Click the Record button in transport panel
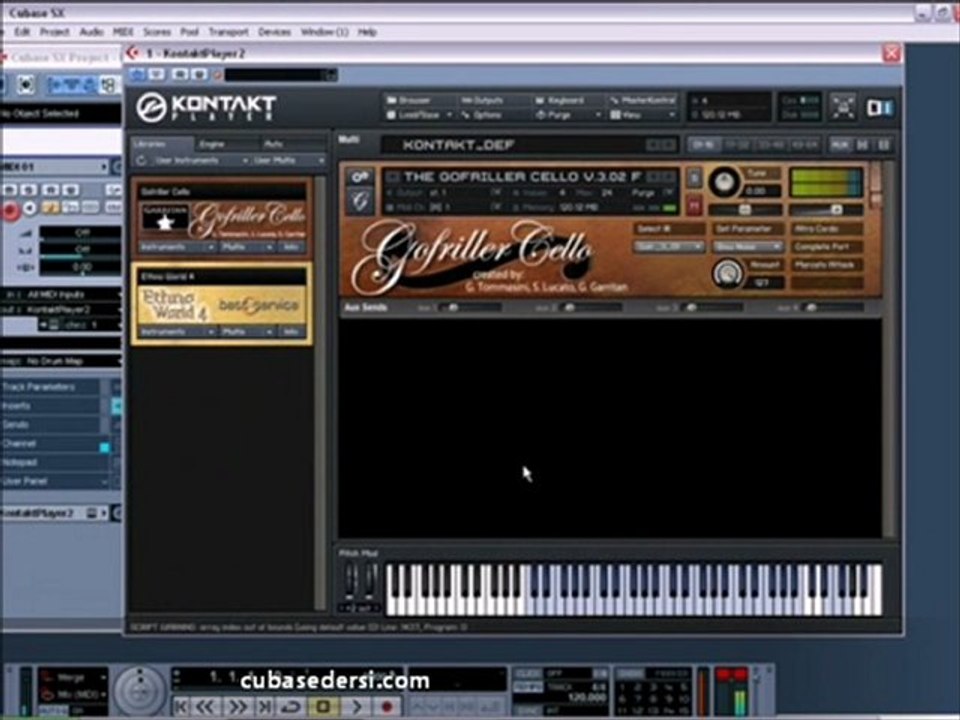960x720 pixels. pyautogui.click(x=387, y=707)
